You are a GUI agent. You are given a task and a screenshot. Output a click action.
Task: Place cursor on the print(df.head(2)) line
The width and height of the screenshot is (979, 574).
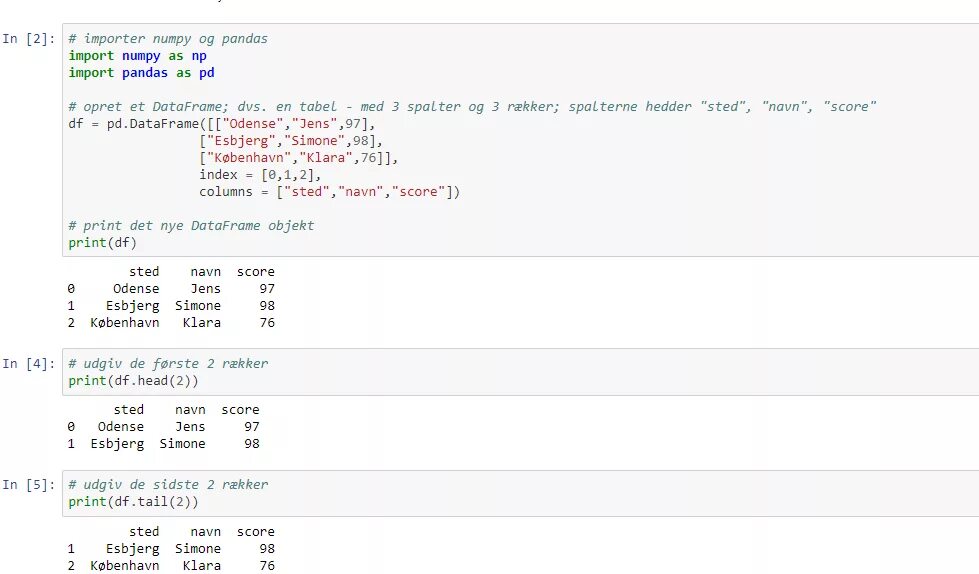coord(134,381)
